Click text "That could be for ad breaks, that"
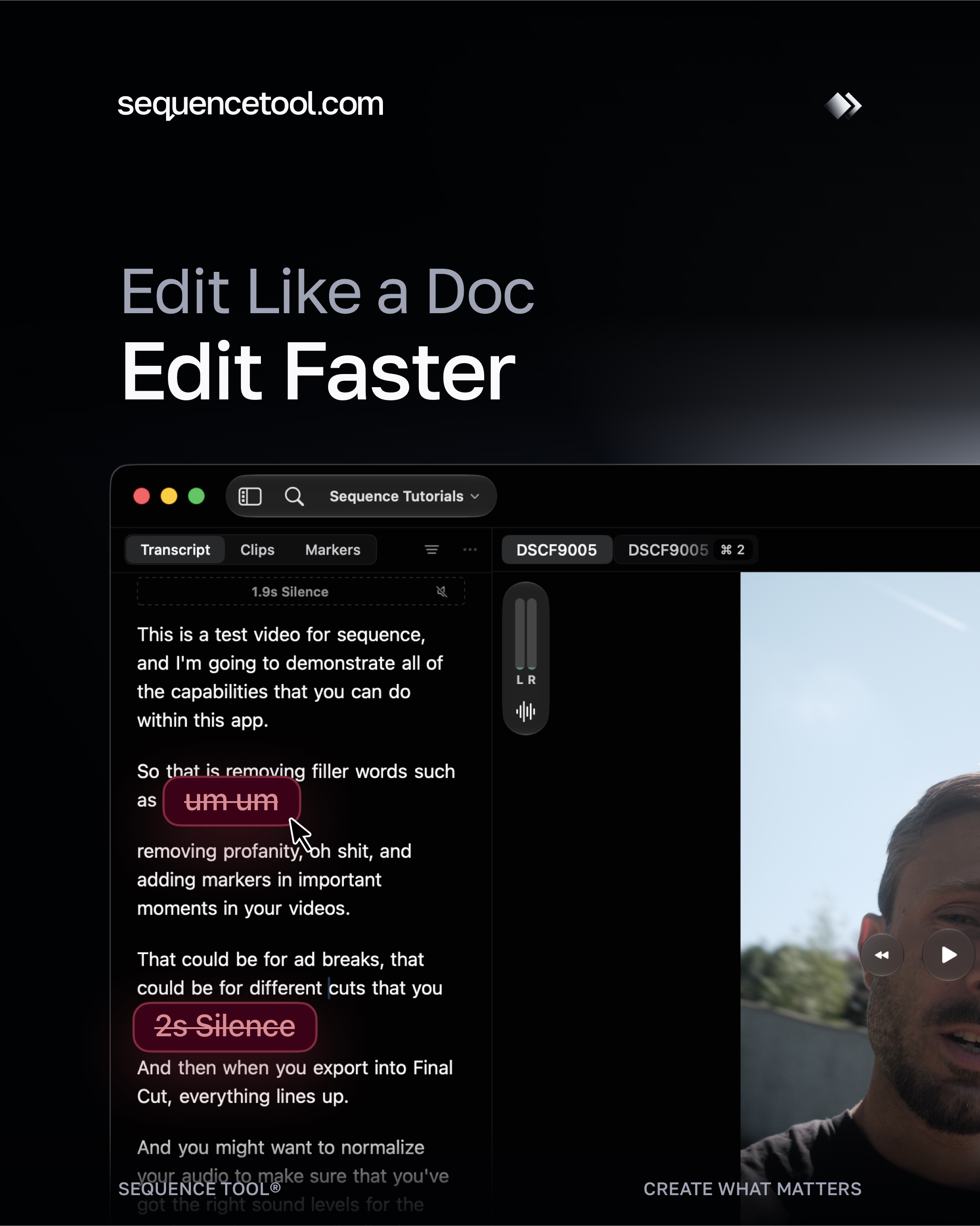The width and height of the screenshot is (980, 1226). [280, 959]
